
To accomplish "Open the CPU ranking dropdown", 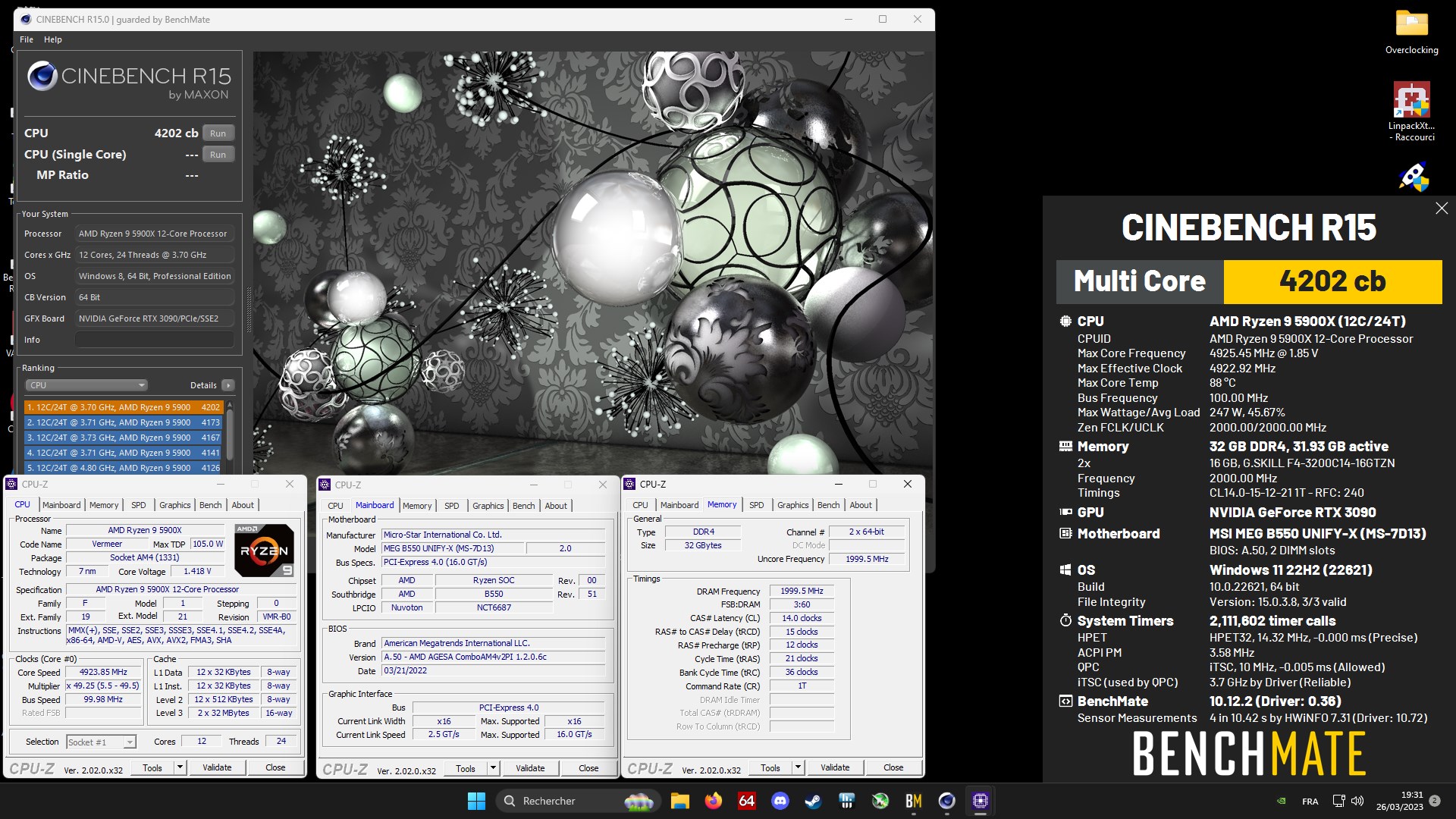I will (86, 385).
